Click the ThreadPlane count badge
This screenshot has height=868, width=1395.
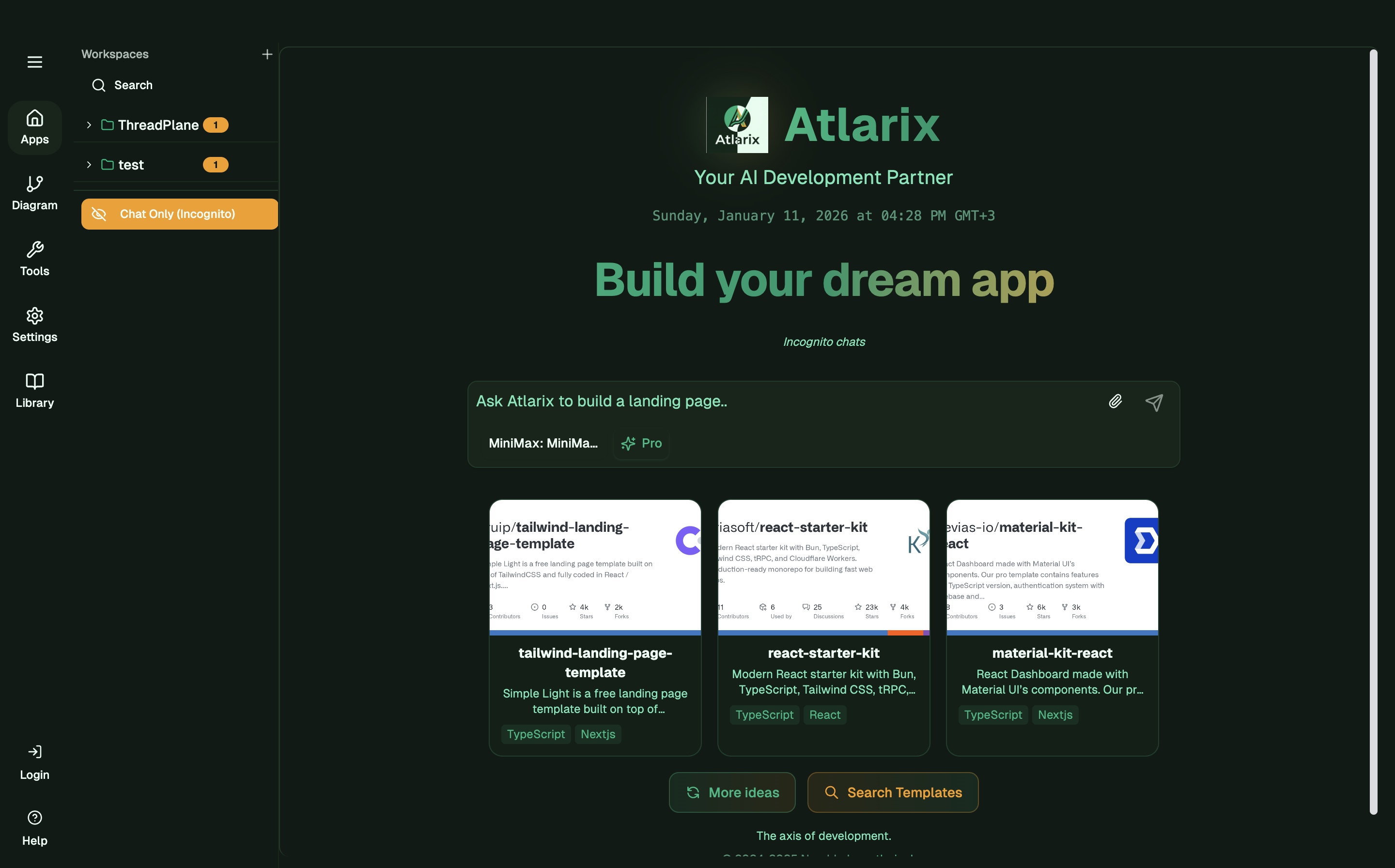pyautogui.click(x=216, y=125)
